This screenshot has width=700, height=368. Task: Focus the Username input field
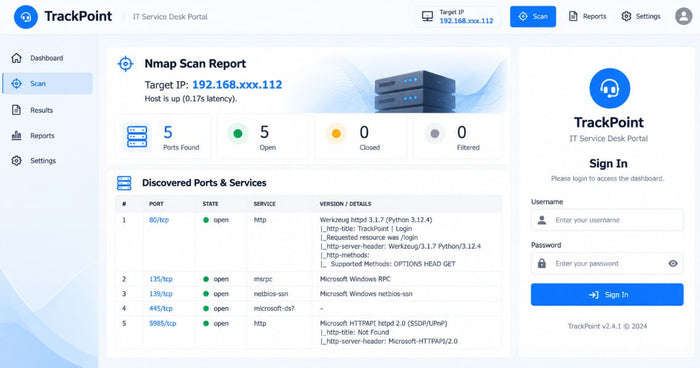(x=607, y=220)
